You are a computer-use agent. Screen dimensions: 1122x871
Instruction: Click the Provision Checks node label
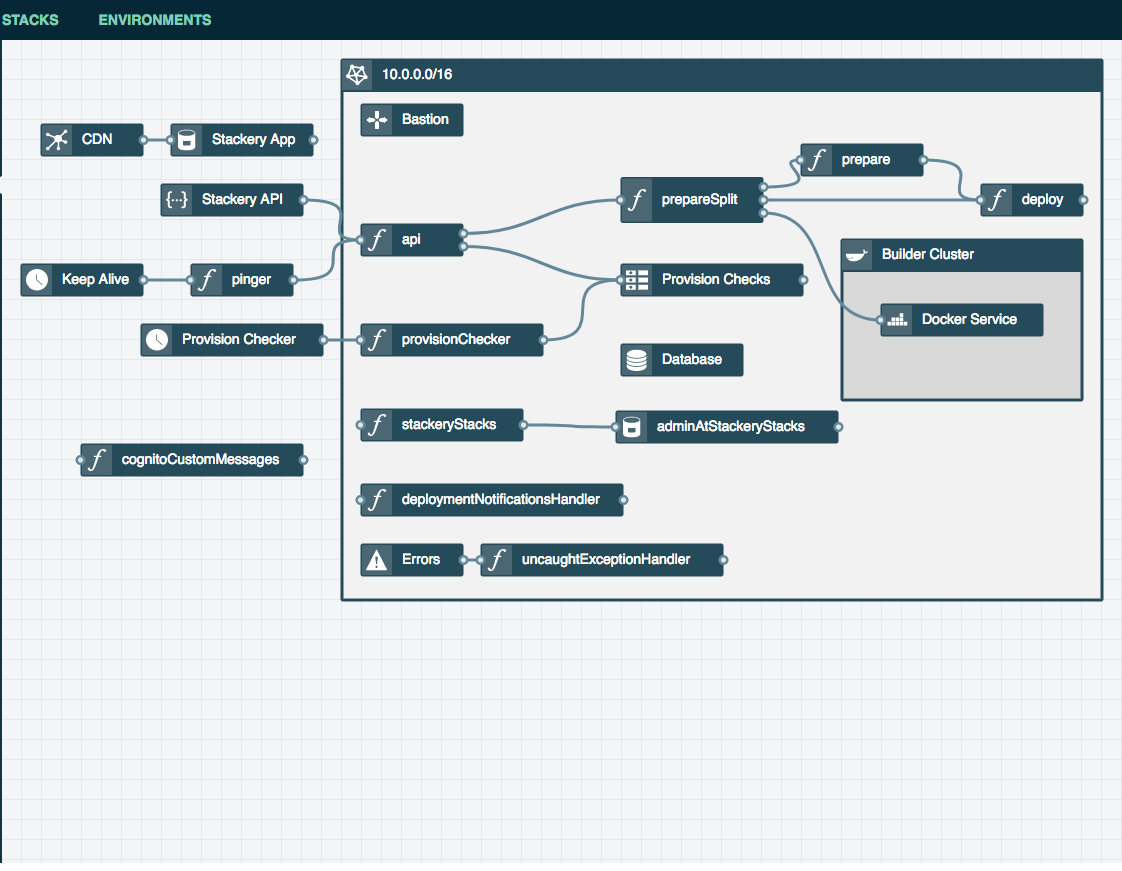coord(716,280)
